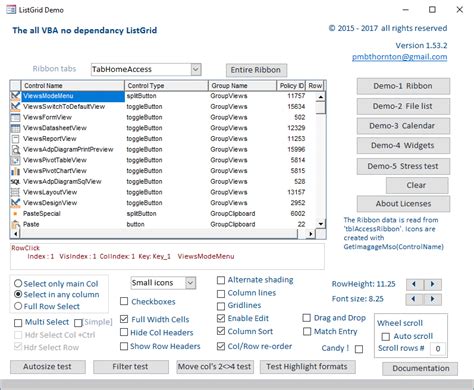The height and width of the screenshot is (390, 474).
Task: Click the pmbthornton@gmail.com email link
Action: click(x=399, y=57)
